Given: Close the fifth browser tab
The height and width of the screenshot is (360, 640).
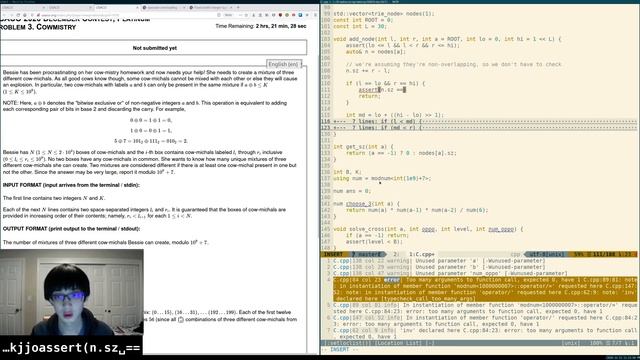Looking at the screenshot, I should pyautogui.click(x=231, y=7).
